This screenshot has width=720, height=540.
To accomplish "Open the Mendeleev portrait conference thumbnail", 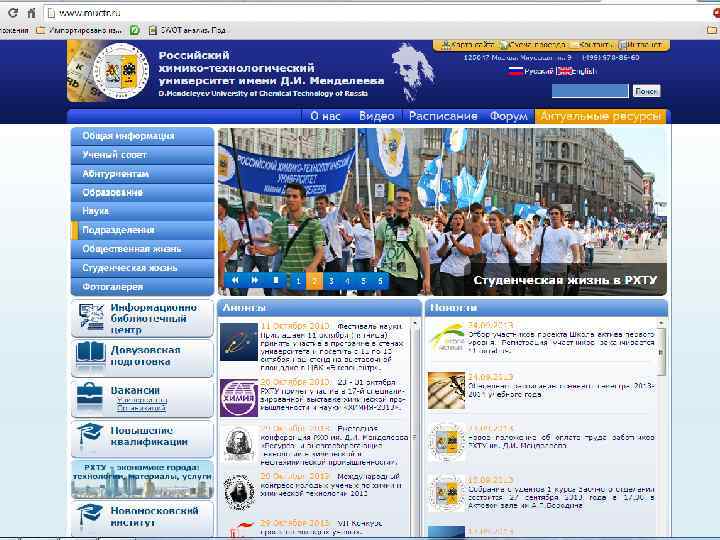I will coord(239,444).
